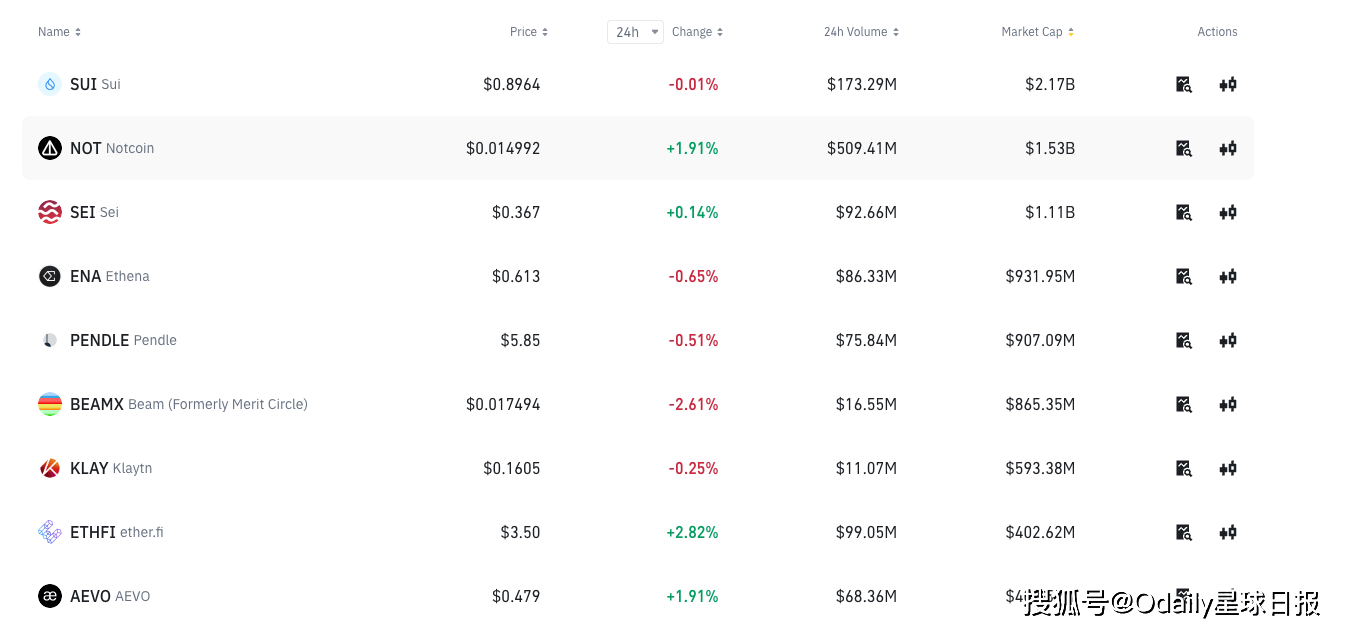Click the ENA details icon

click(1183, 276)
